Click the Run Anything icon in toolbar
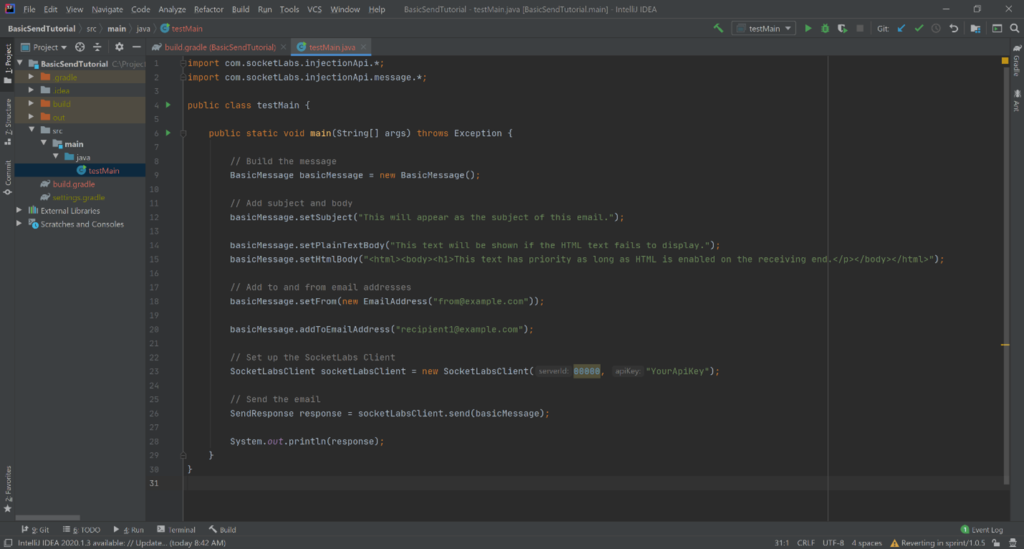Image resolution: width=1024 pixels, height=549 pixels. click(x=997, y=29)
